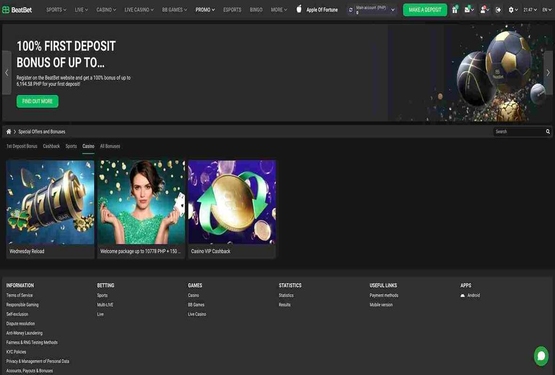This screenshot has width=555, height=375.
Task: Open the Casino dropdown in the top bar
Action: pyautogui.click(x=106, y=10)
